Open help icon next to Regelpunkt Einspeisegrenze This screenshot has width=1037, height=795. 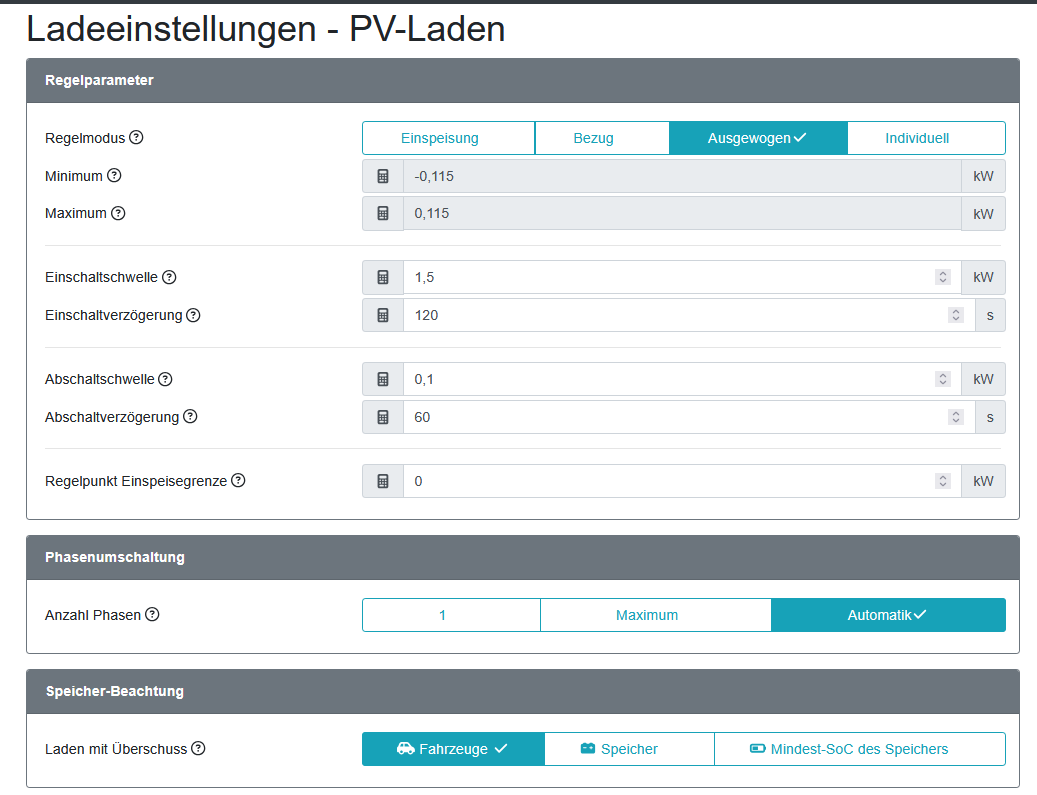tap(238, 481)
